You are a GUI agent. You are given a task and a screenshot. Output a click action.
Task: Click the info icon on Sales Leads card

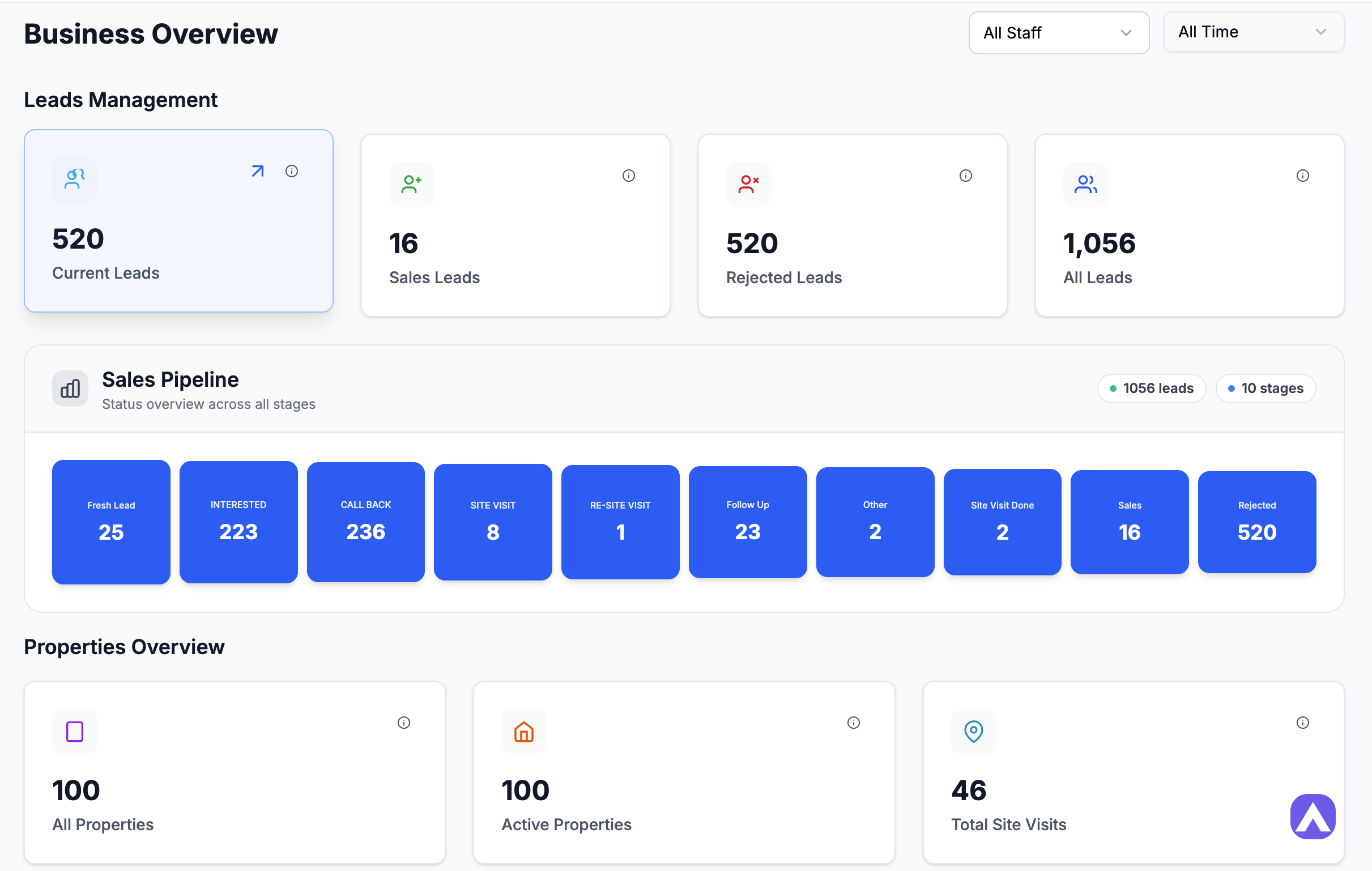tap(628, 176)
